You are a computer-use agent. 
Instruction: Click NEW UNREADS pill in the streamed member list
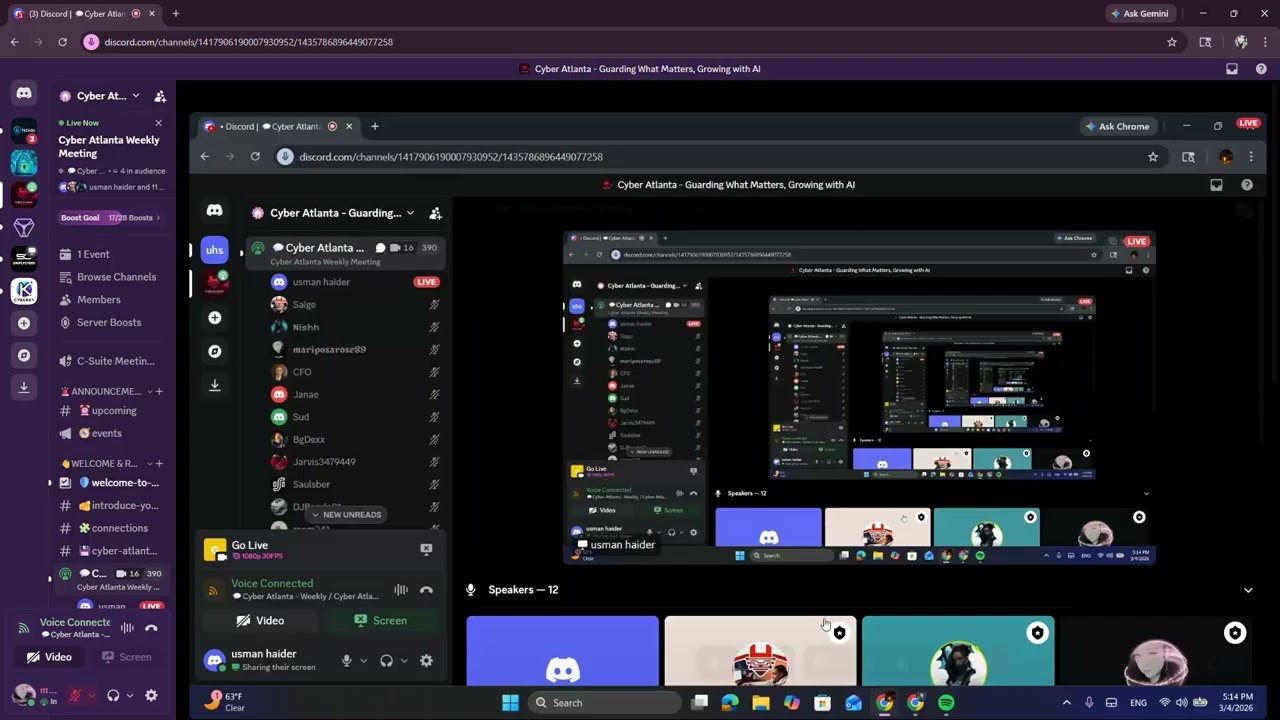pyautogui.click(x=345, y=515)
